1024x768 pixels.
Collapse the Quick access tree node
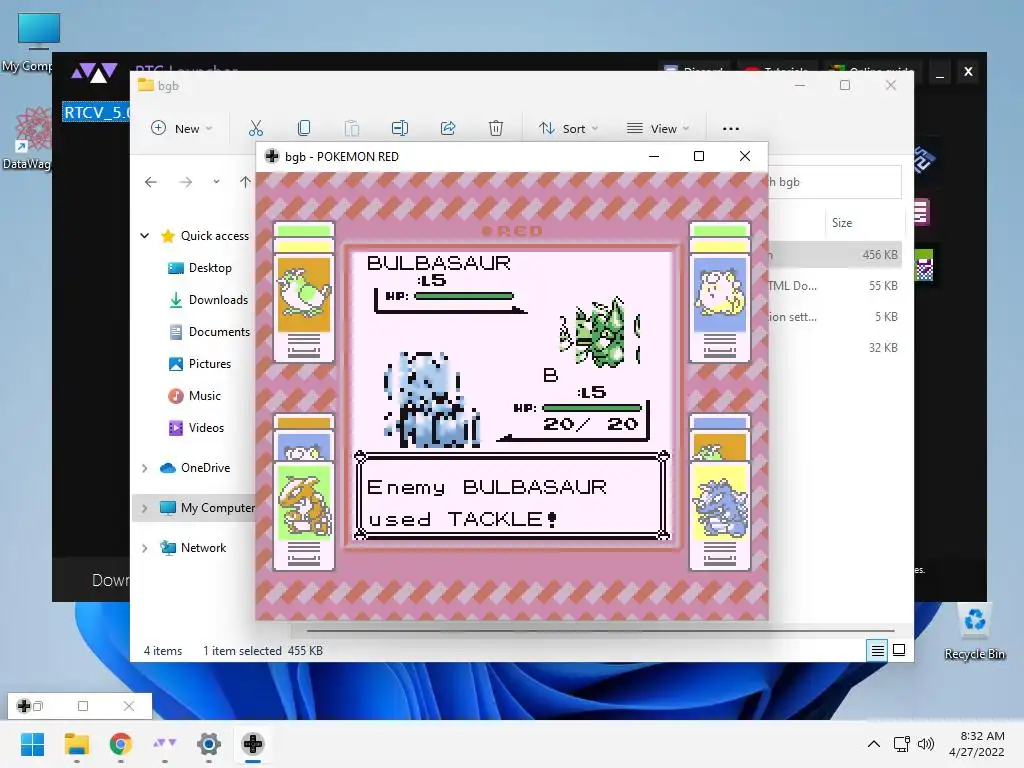[145, 236]
